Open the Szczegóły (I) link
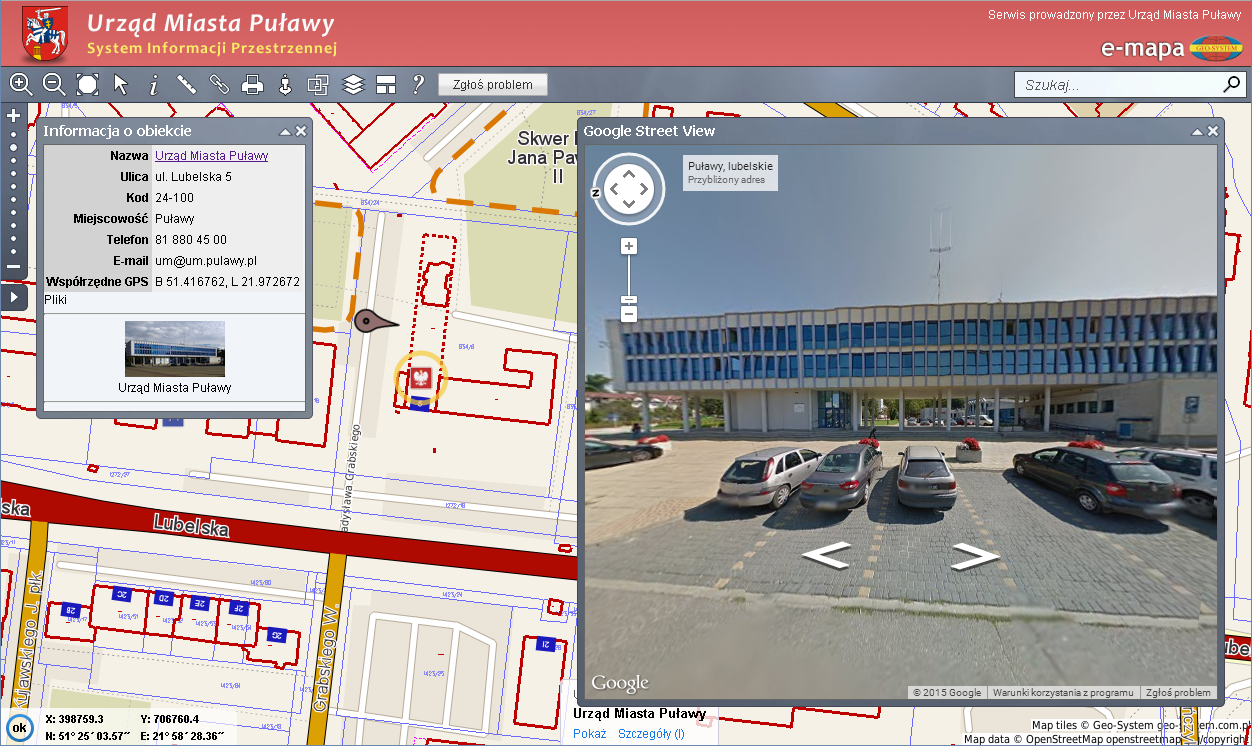The height and width of the screenshot is (746, 1252). 651,734
